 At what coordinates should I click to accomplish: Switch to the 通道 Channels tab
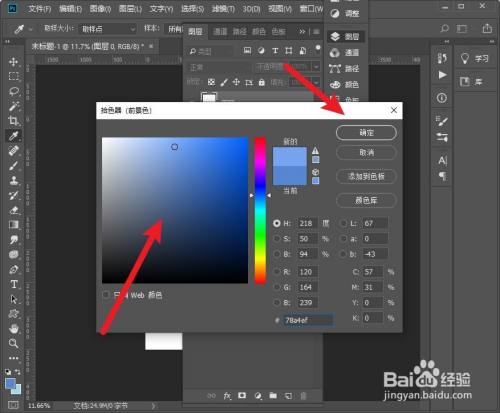click(x=220, y=32)
